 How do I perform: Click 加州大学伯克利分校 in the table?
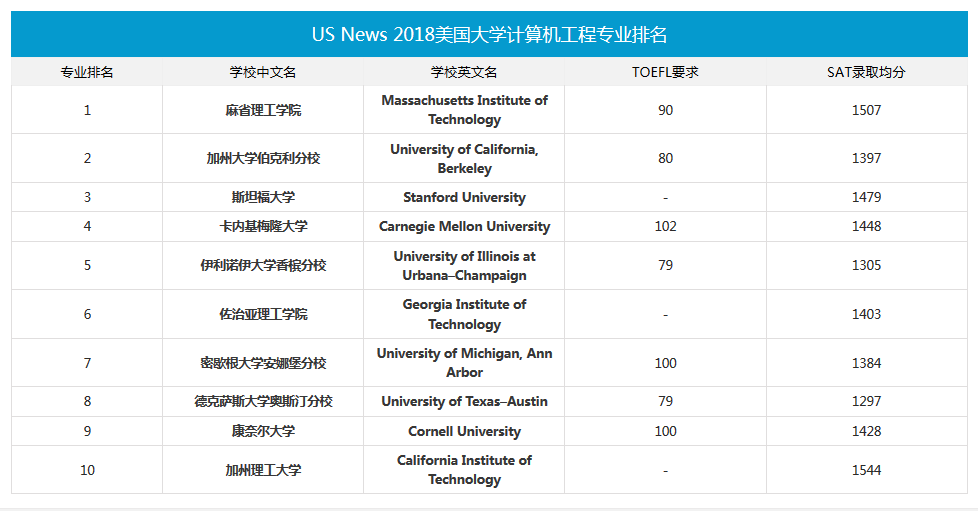(x=263, y=158)
